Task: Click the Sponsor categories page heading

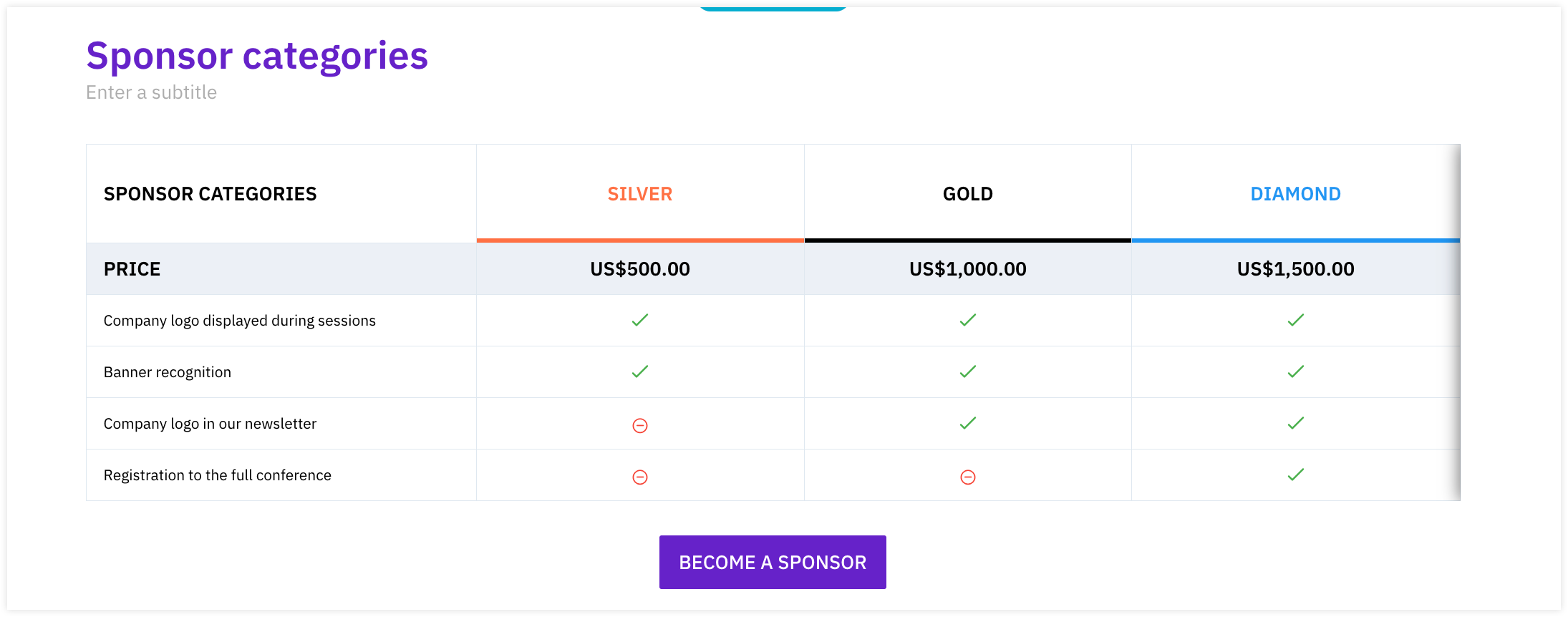Action: pos(257,56)
